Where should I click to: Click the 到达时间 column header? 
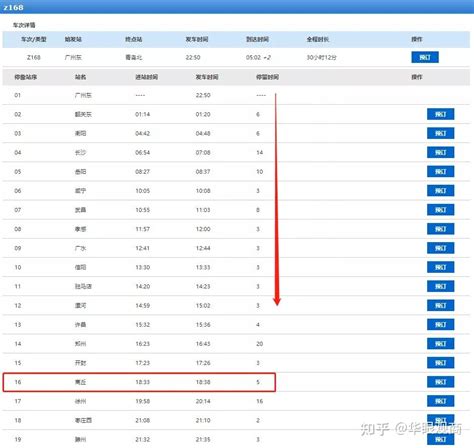click(257, 39)
